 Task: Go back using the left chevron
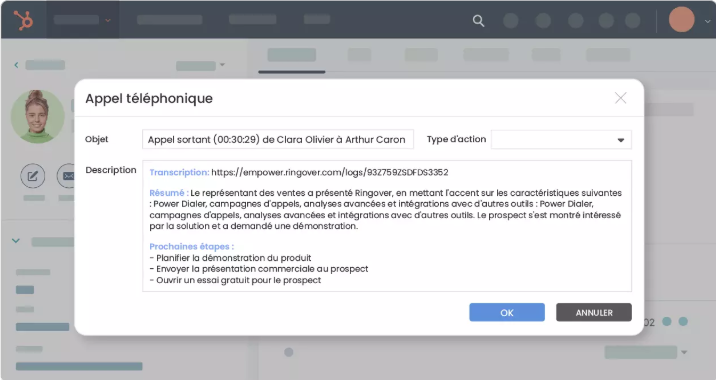click(16, 65)
